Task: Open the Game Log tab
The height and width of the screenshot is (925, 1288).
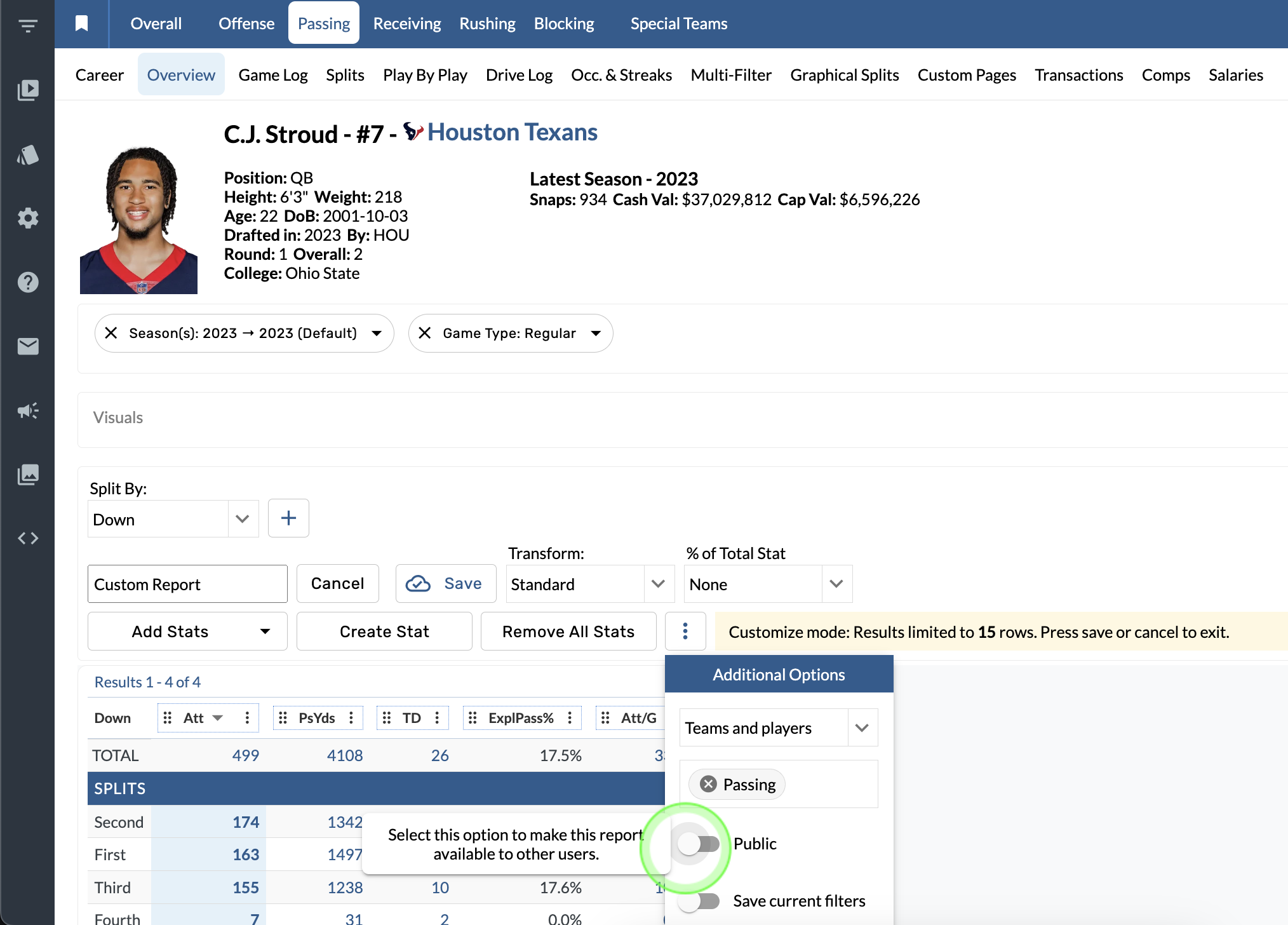Action: point(272,75)
